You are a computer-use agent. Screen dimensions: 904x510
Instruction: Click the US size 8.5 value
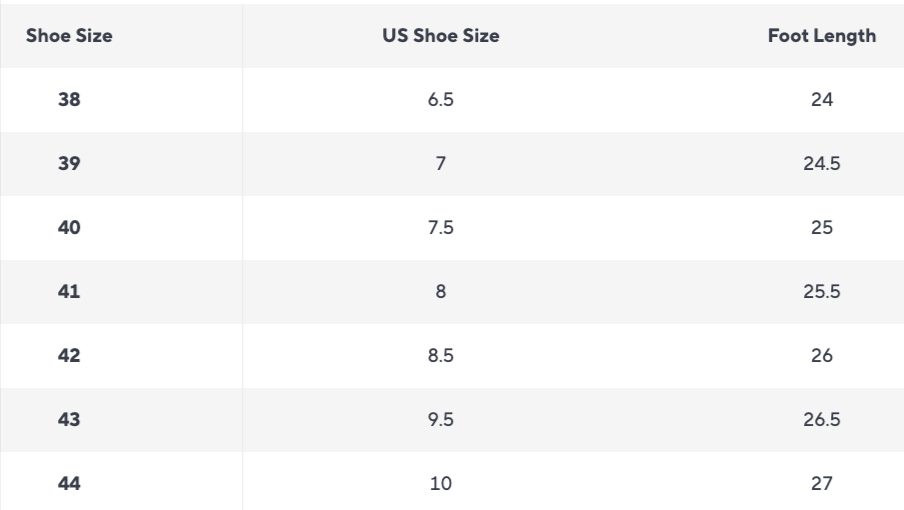(x=441, y=356)
